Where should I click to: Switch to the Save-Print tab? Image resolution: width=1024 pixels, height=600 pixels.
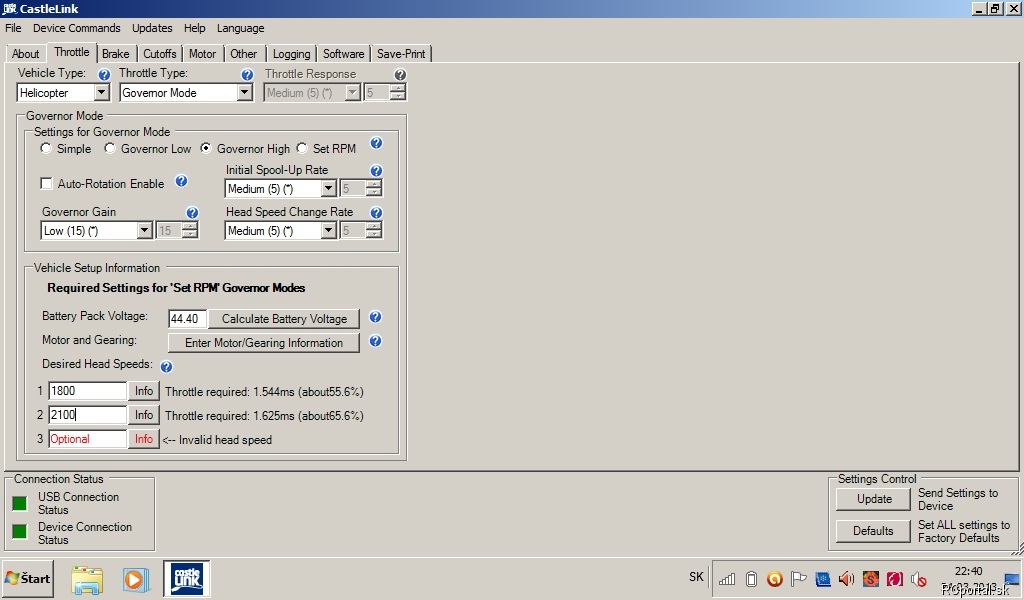point(401,54)
